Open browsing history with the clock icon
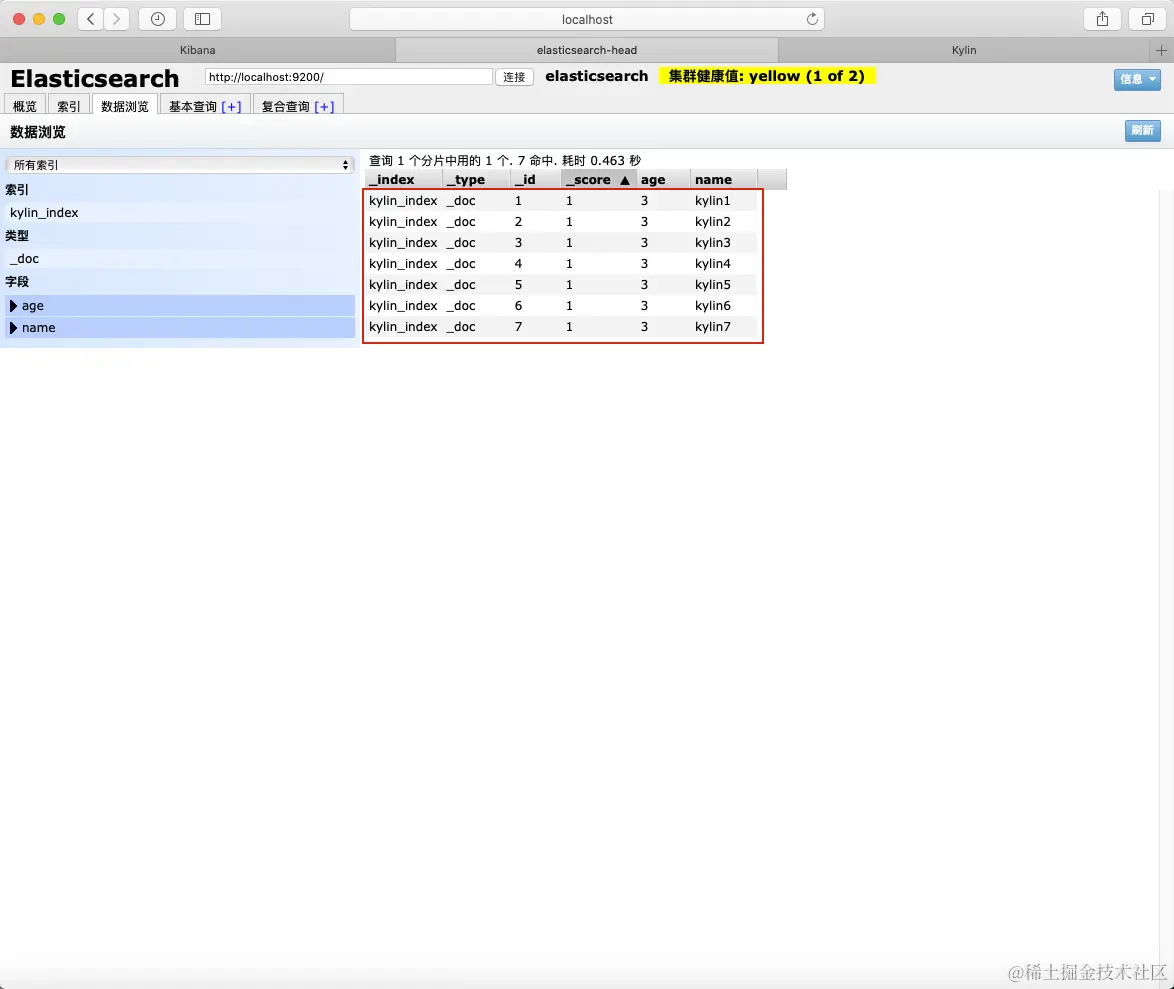The height and width of the screenshot is (989, 1174). (157, 18)
